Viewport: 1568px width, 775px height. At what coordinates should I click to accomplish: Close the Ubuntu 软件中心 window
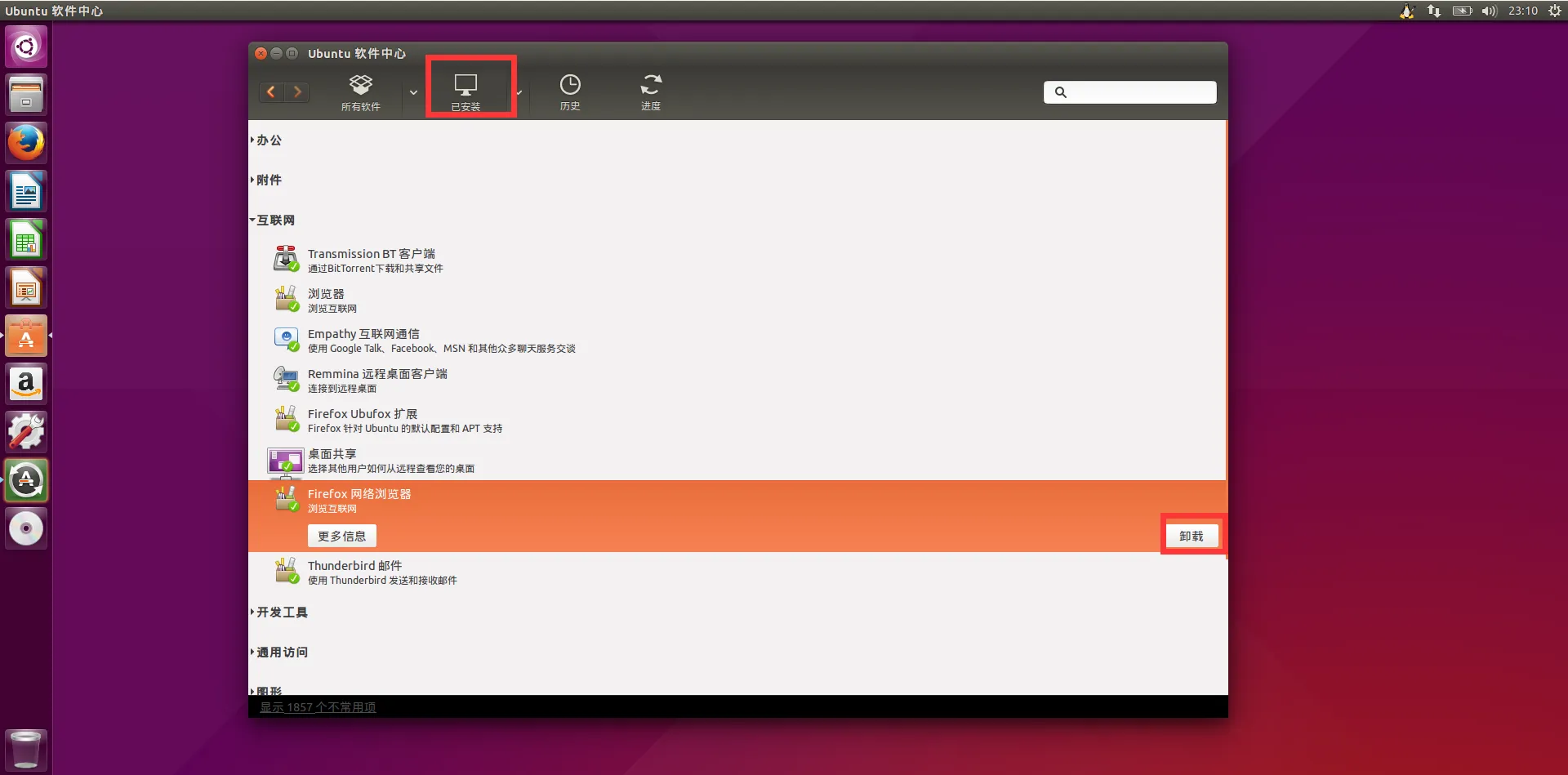click(x=261, y=53)
